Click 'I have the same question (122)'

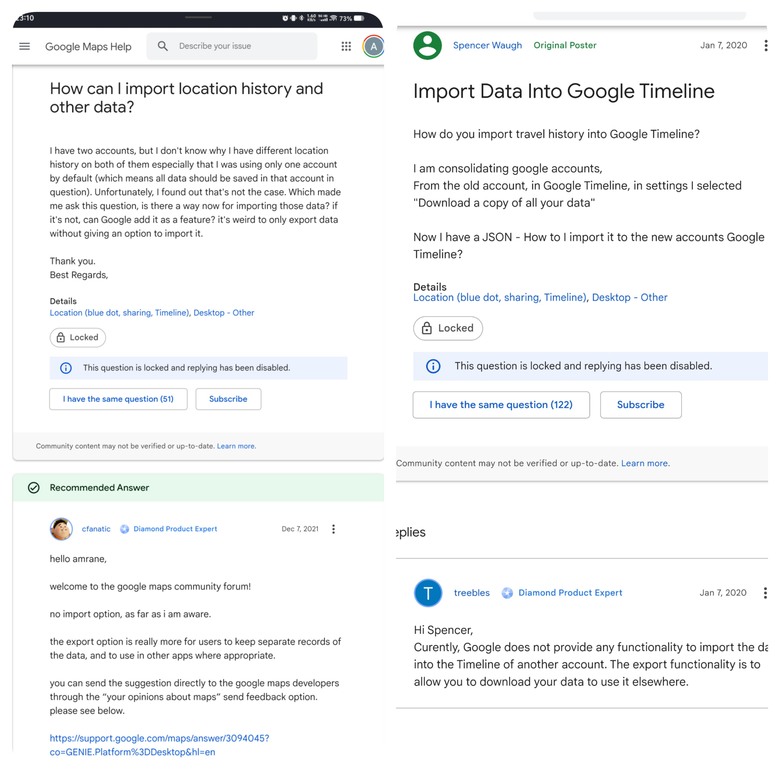pyautogui.click(x=501, y=405)
